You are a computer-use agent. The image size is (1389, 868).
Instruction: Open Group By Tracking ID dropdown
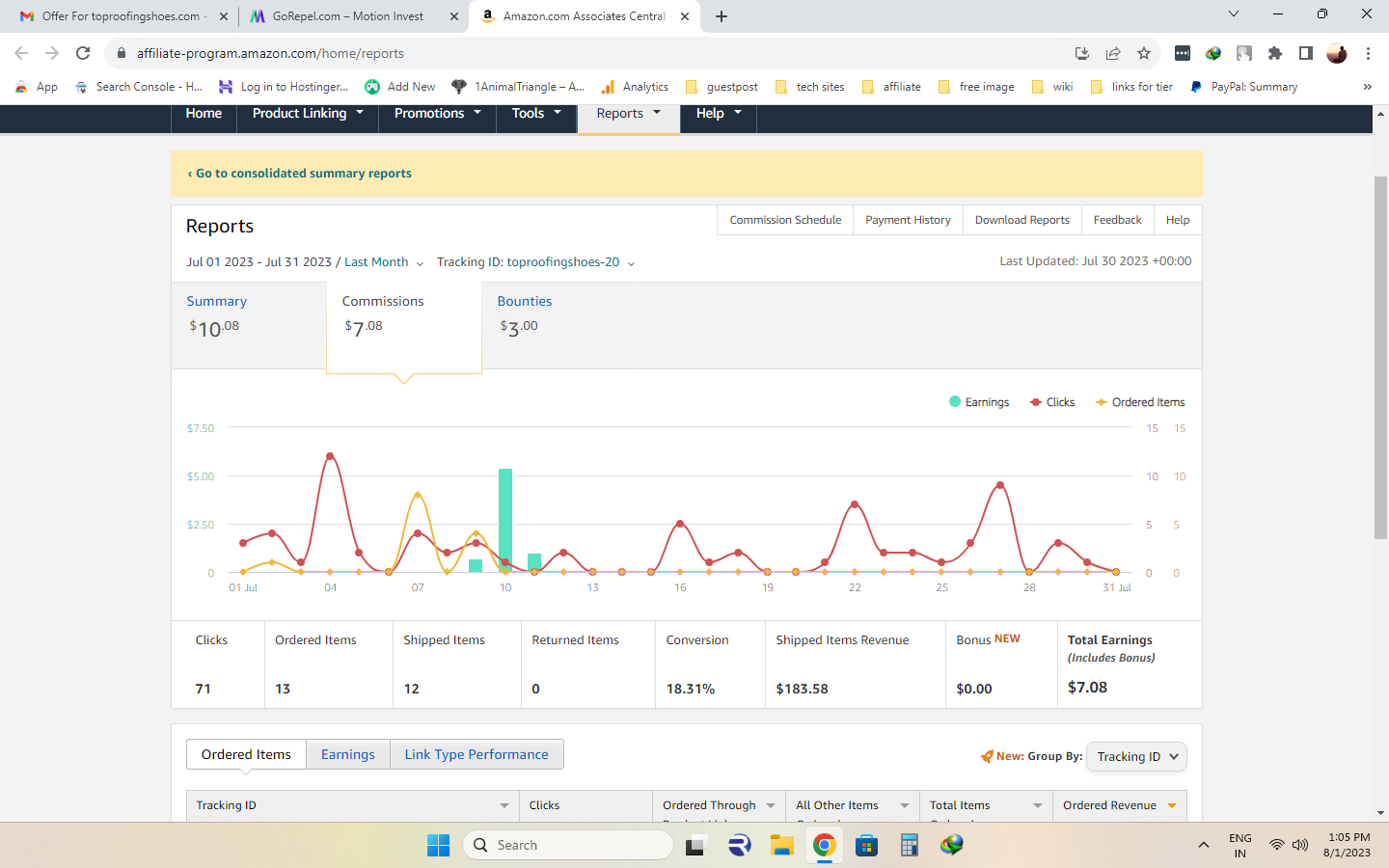pos(1136,757)
